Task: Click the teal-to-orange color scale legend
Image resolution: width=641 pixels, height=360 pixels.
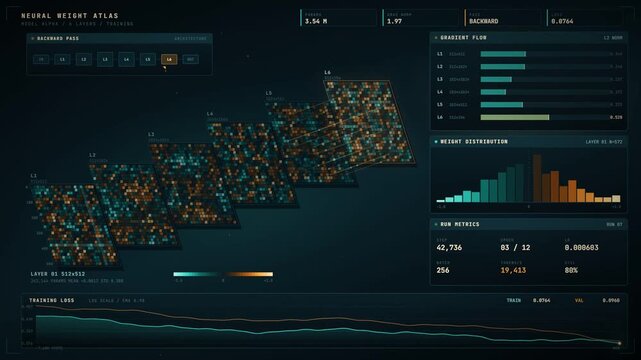Action: (x=223, y=274)
